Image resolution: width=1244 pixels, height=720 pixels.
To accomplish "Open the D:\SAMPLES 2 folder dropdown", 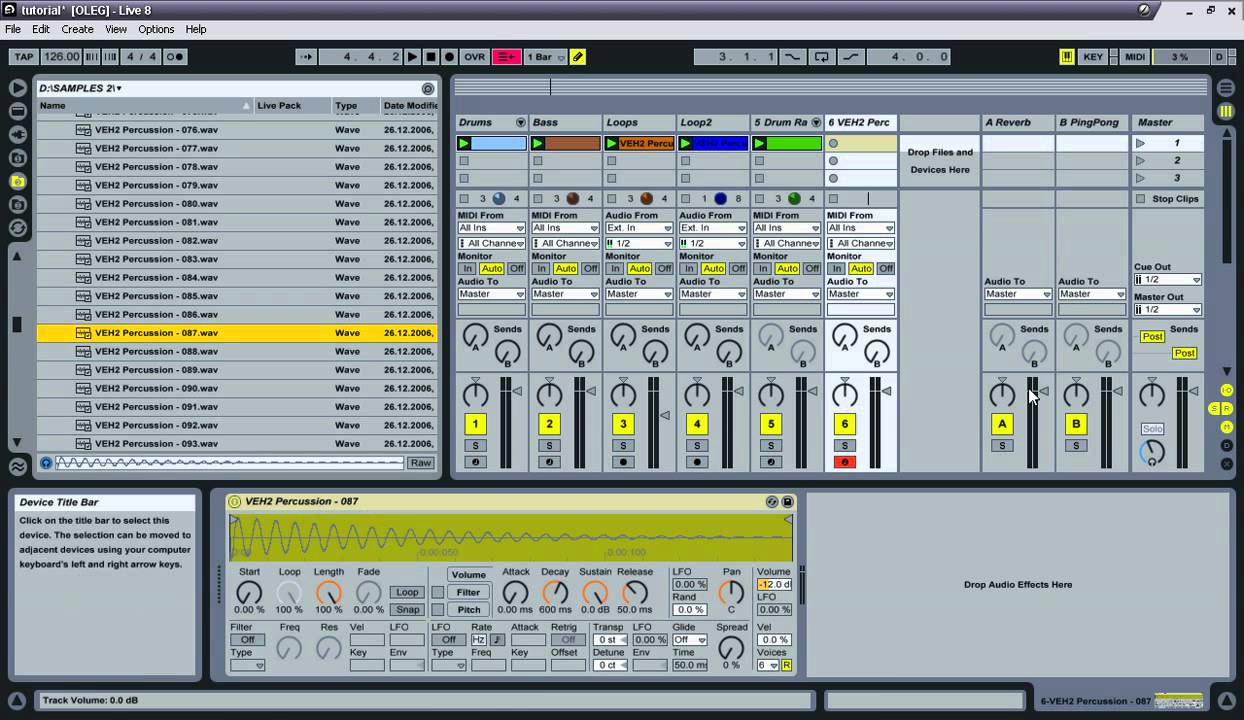I will 80,88.
